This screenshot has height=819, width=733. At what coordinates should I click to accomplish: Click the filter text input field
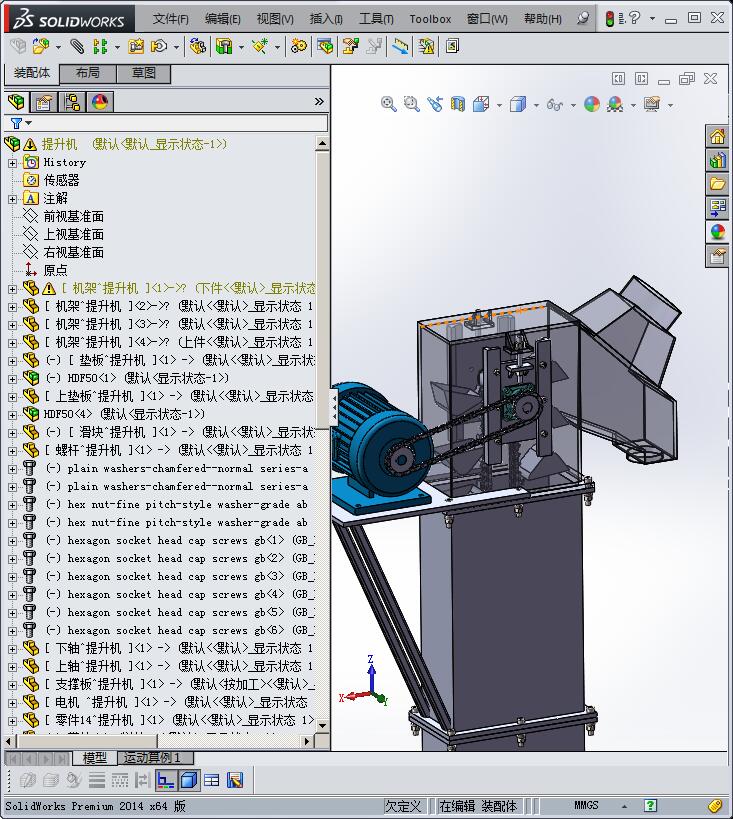(180, 123)
